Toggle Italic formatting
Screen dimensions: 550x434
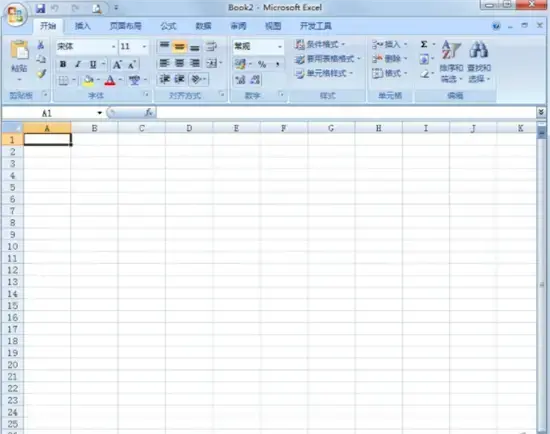78,64
